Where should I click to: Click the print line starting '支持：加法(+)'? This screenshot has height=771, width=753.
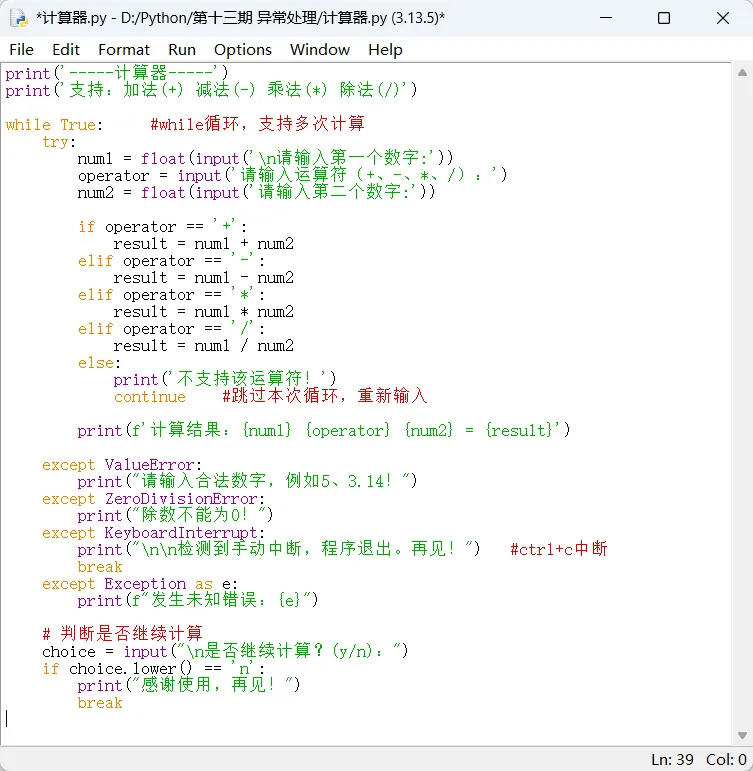coord(211,90)
